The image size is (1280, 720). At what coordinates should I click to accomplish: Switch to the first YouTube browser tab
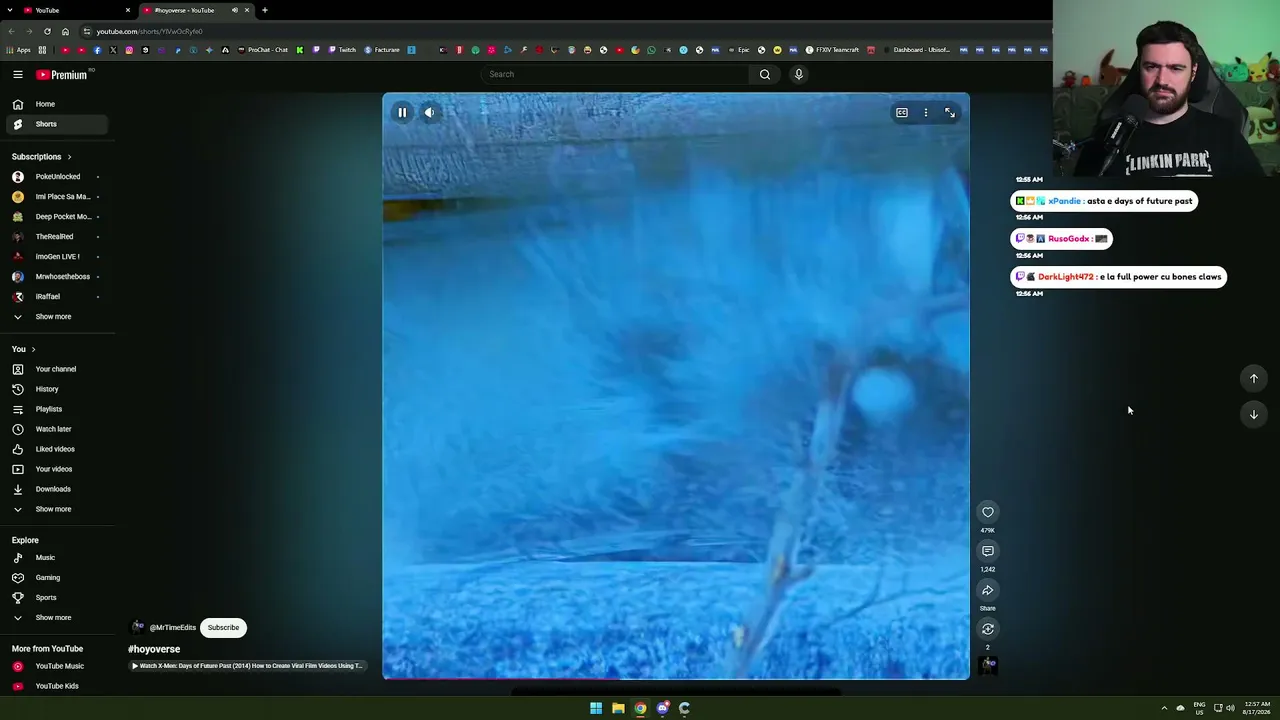78,10
